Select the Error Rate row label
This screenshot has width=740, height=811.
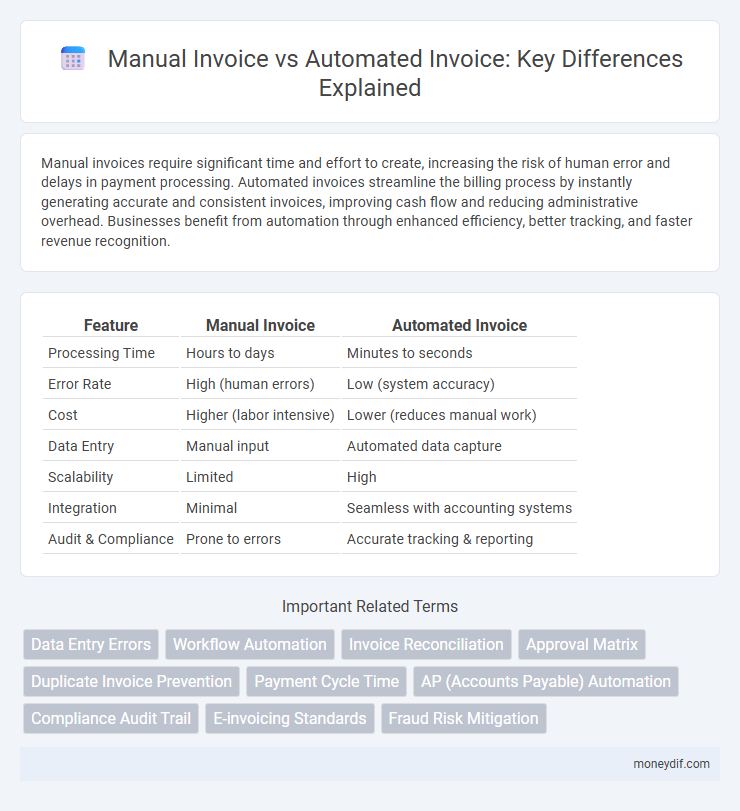(x=111, y=384)
